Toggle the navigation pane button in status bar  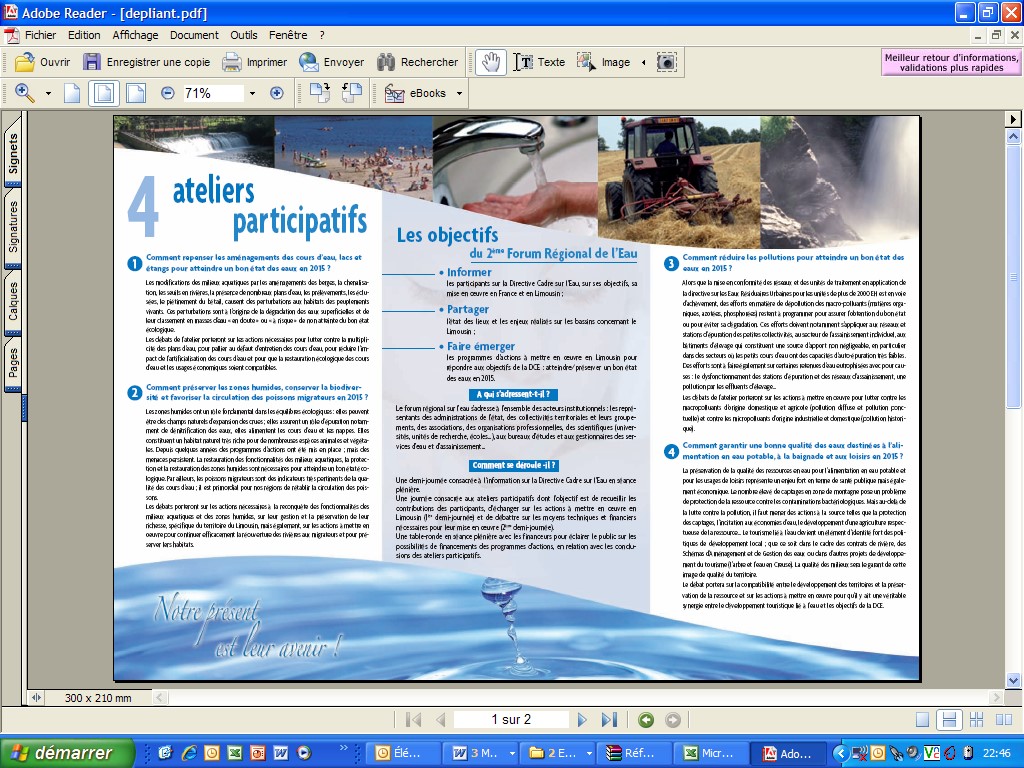coord(36,697)
